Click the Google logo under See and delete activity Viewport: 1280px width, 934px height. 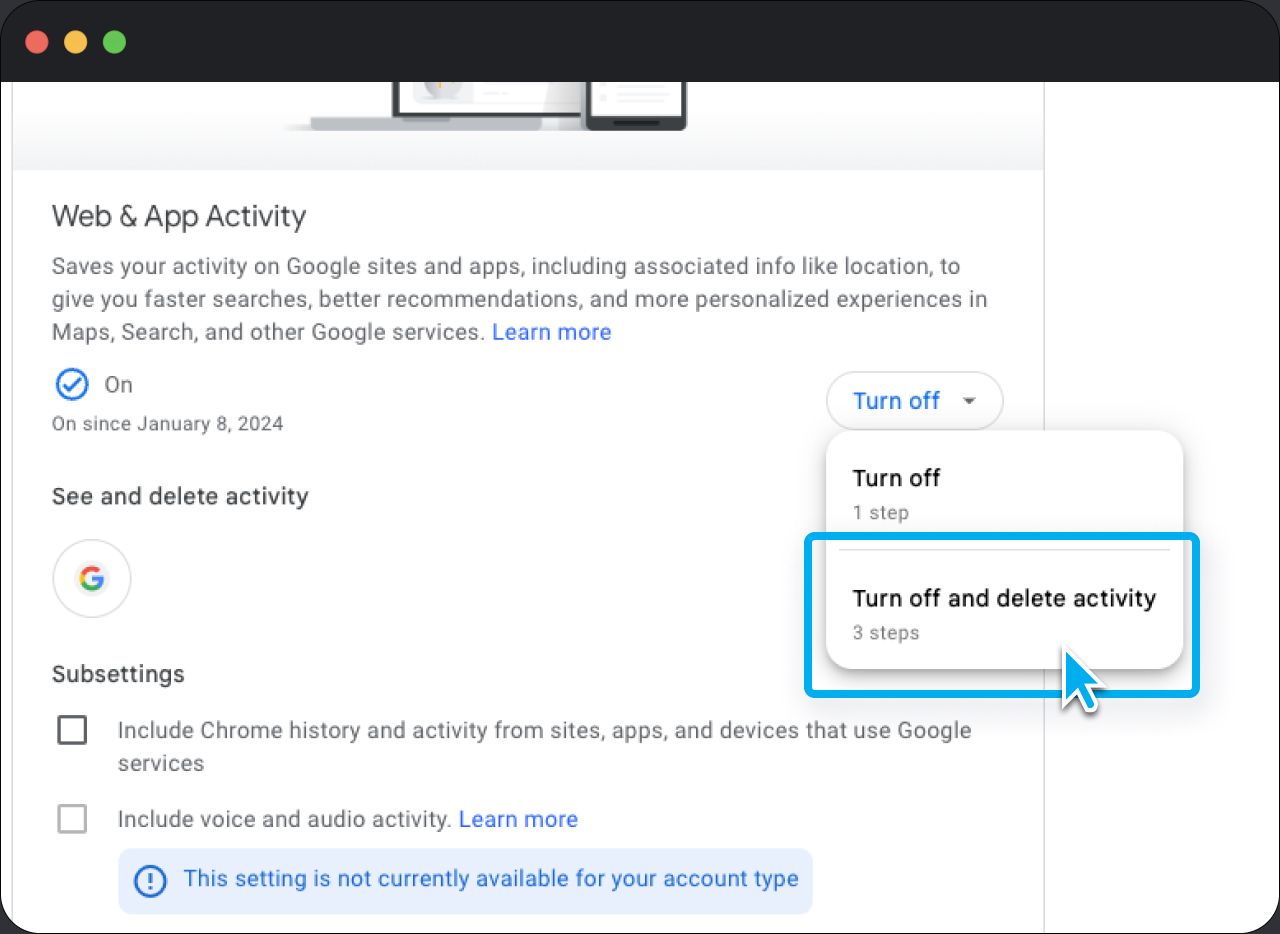91,578
